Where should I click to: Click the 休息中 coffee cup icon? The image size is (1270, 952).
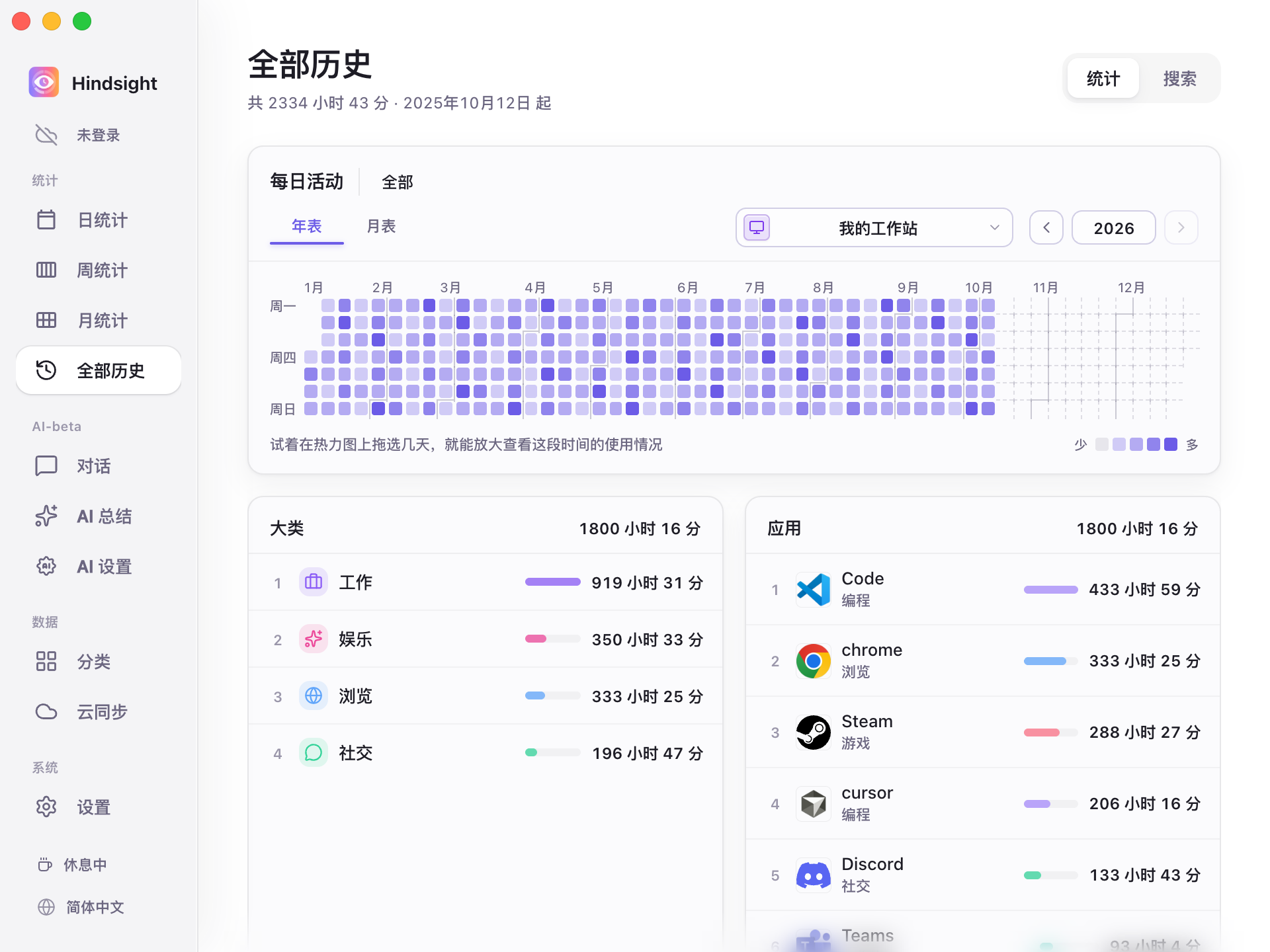click(x=45, y=865)
